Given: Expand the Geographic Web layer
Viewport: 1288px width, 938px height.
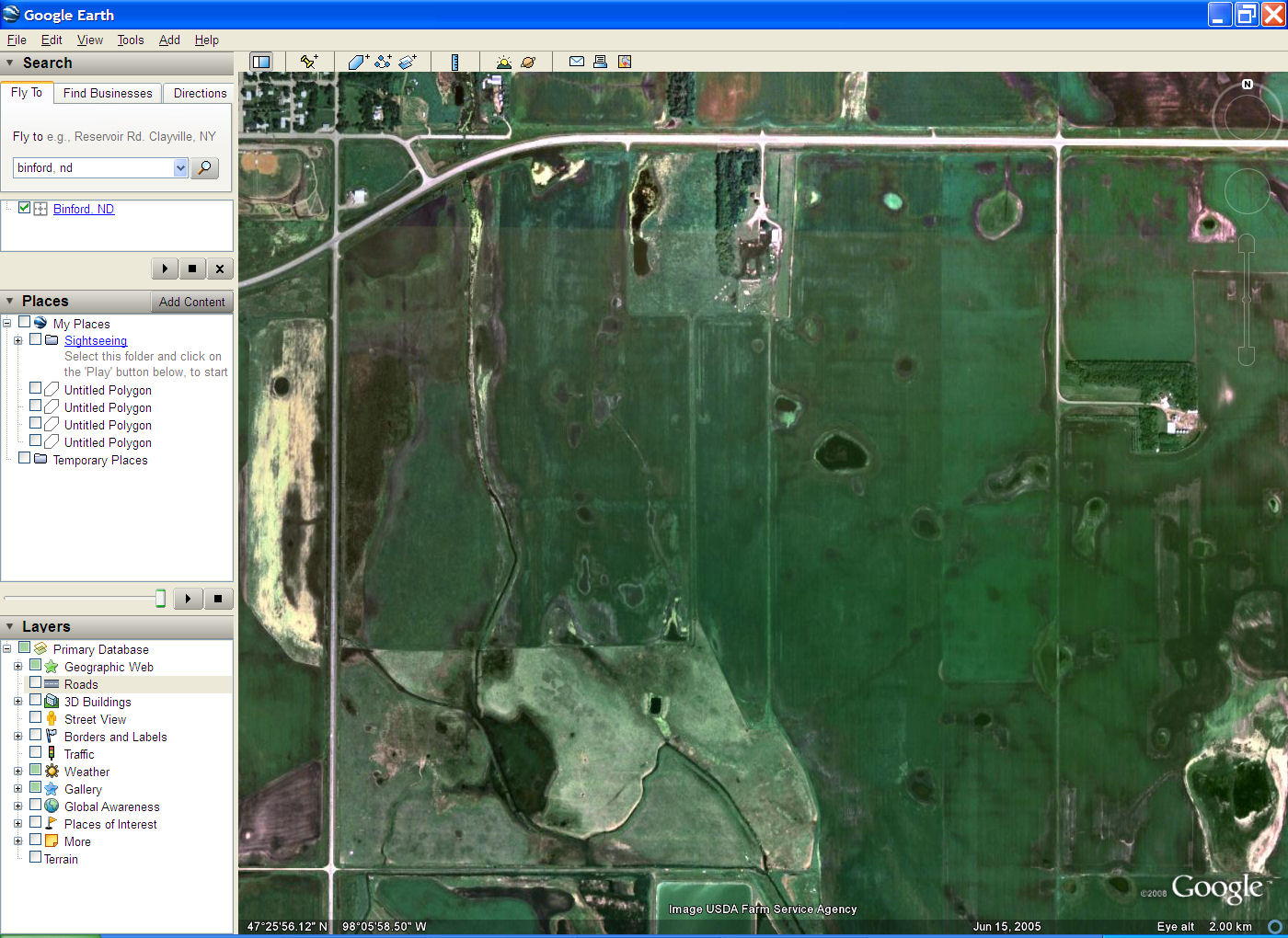Looking at the screenshot, I should pos(17,667).
